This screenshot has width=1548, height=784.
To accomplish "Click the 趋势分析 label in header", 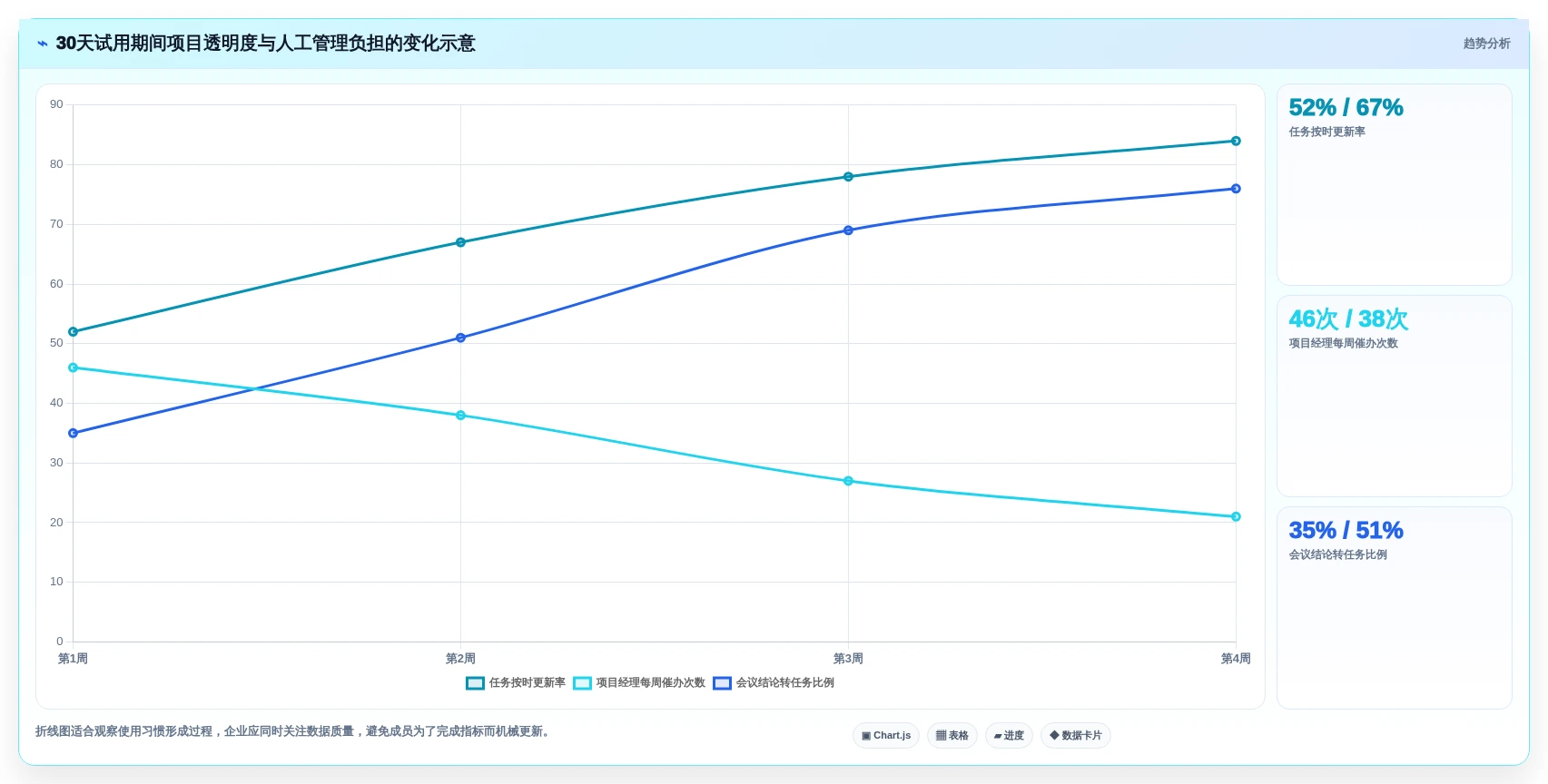I will (x=1486, y=44).
